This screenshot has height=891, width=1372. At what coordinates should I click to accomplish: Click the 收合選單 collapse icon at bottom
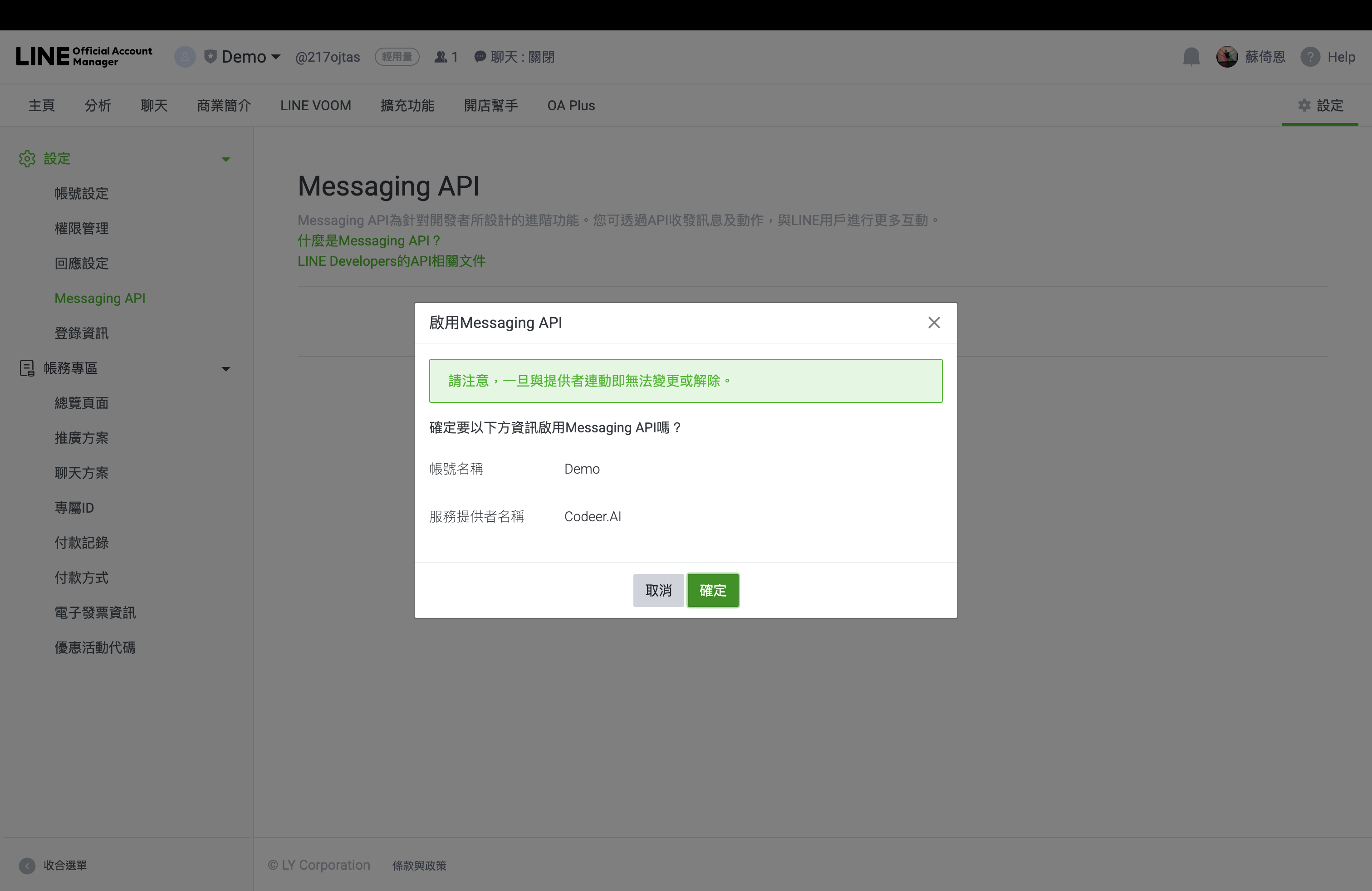tap(27, 866)
